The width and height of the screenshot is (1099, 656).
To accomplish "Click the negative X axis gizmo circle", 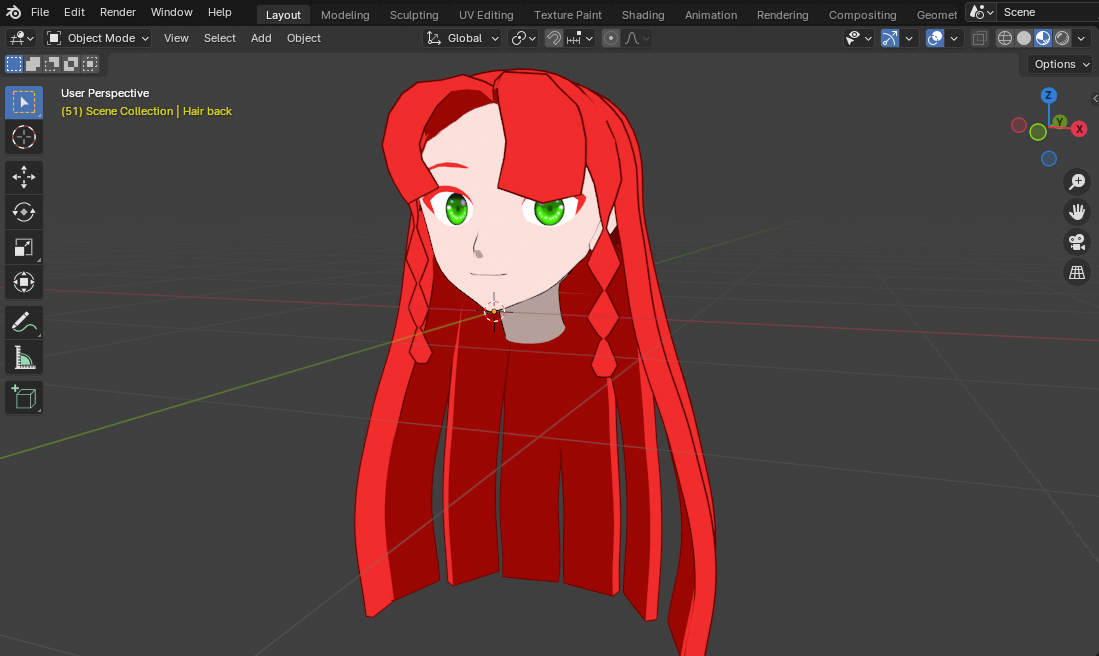I will point(1019,125).
